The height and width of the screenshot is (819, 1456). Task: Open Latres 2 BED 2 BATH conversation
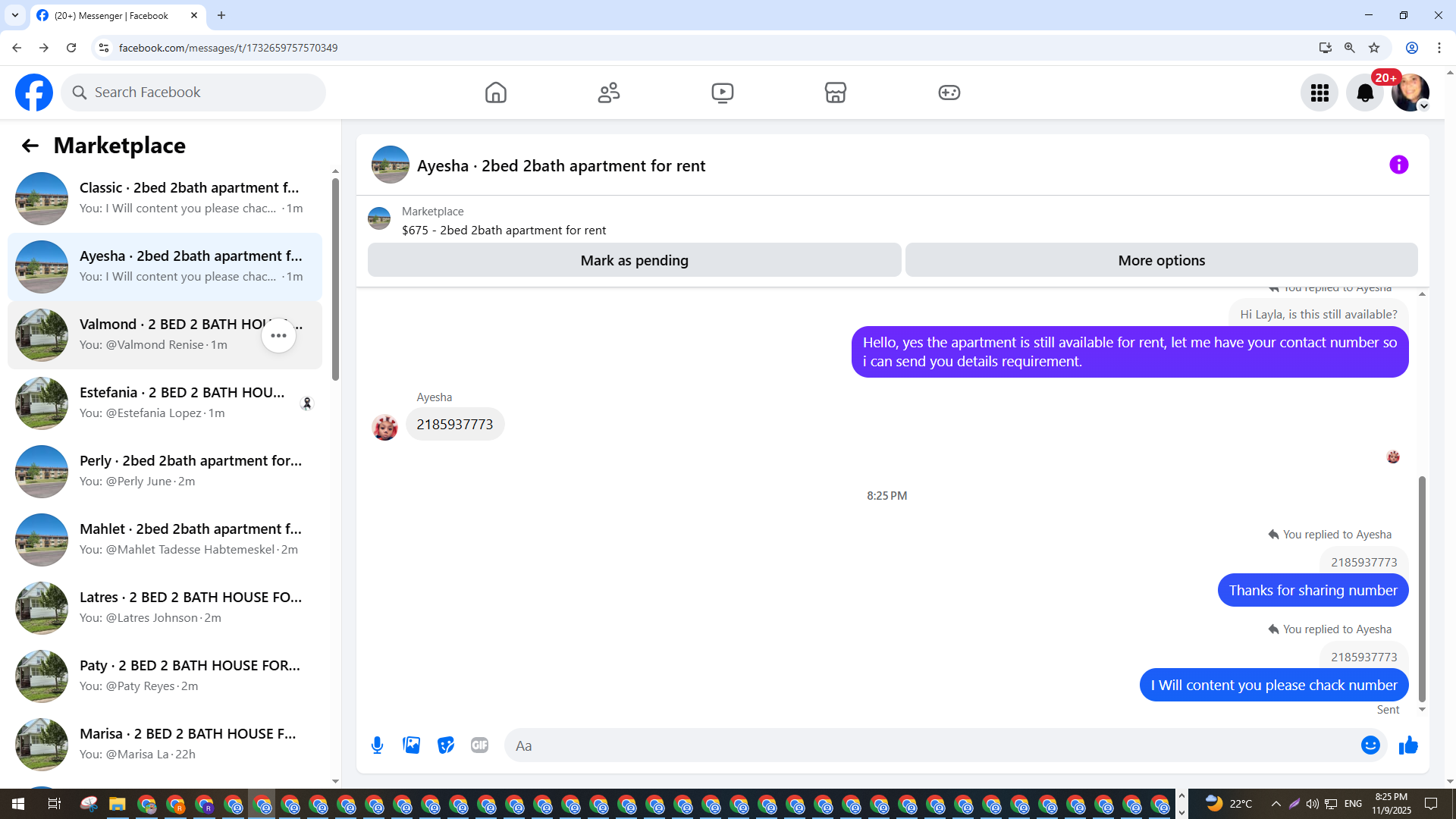[x=165, y=608]
